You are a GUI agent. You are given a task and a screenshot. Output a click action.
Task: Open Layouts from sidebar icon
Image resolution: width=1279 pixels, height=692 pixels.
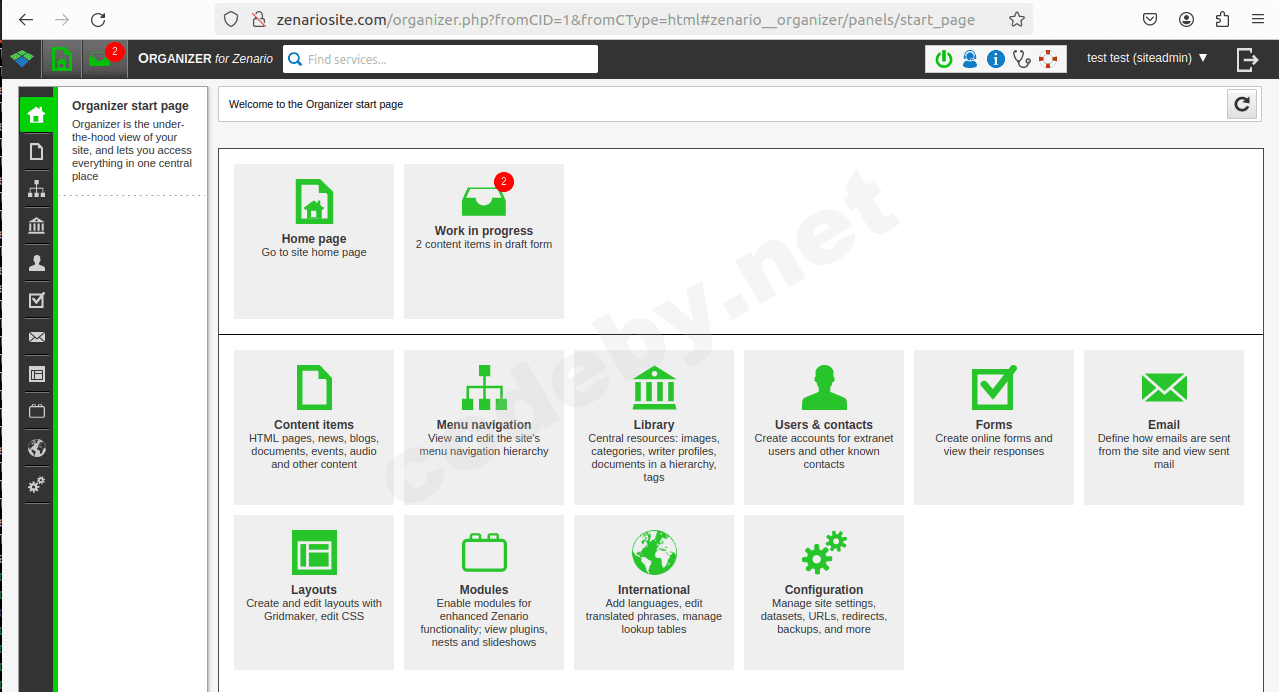click(x=37, y=374)
